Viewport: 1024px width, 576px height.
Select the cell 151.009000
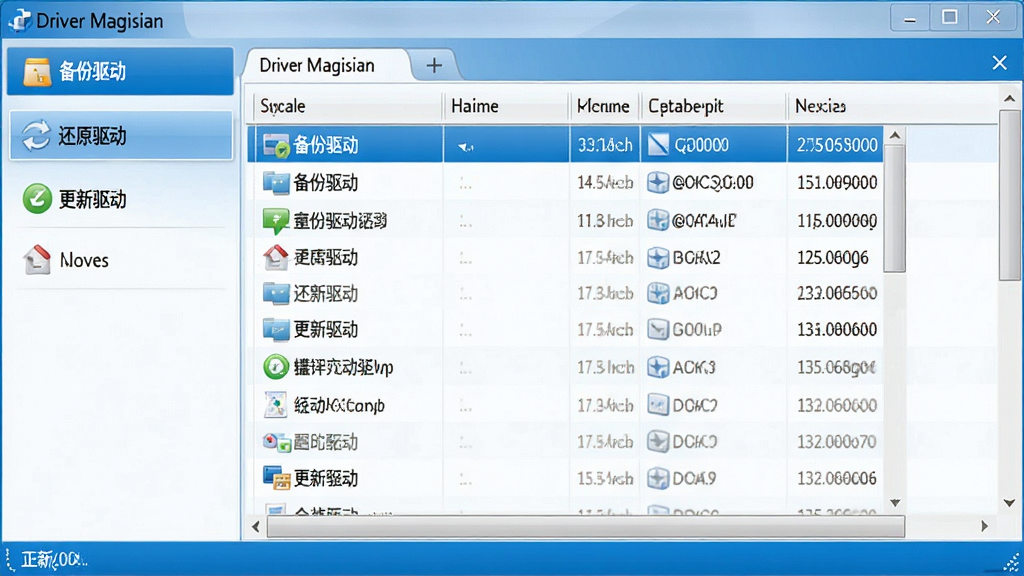pyautogui.click(x=837, y=183)
